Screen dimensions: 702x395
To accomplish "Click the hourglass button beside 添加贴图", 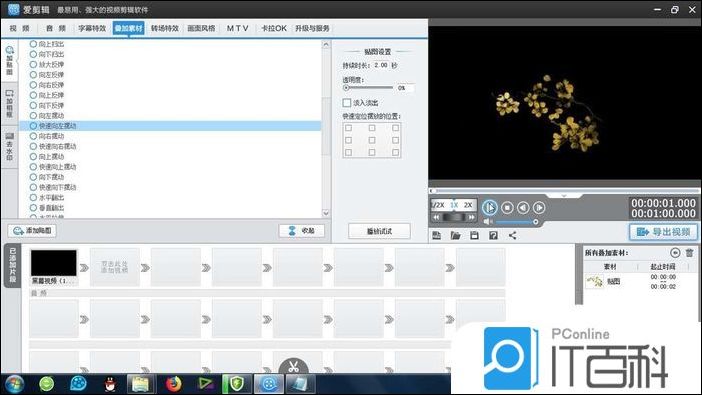I will click(302, 231).
